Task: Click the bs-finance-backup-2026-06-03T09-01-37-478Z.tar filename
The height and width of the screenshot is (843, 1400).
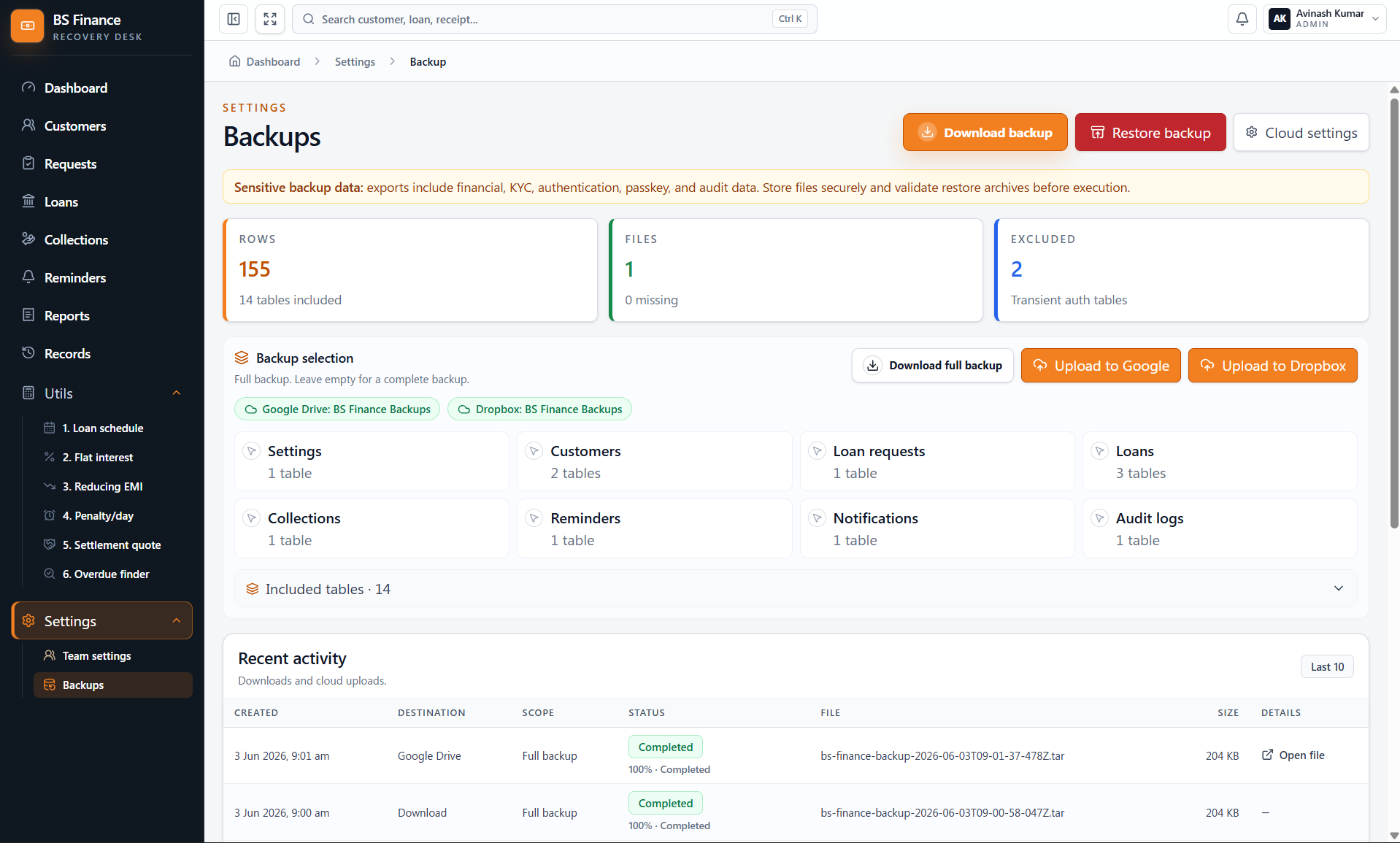Action: pos(942,755)
